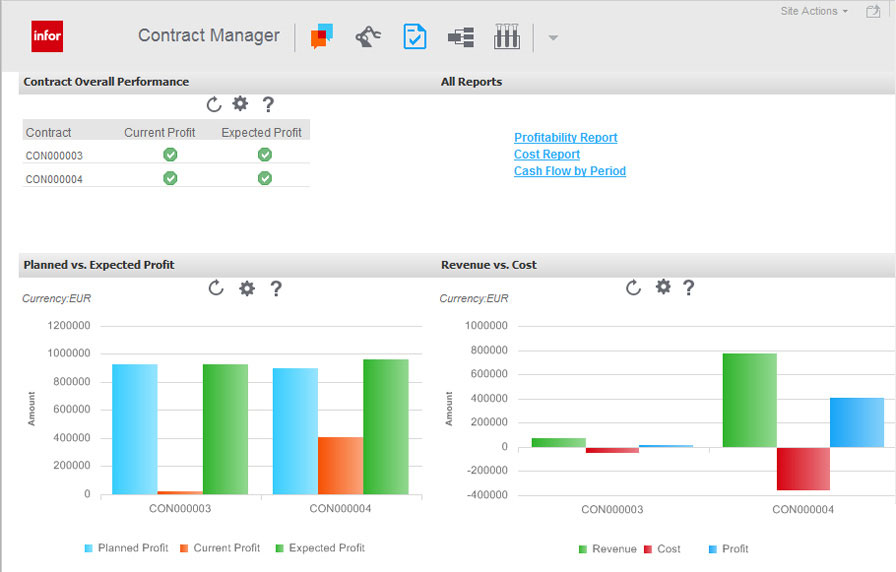896x572 pixels.
Task: Open settings gear for Planned vs. Expected Profit
Action: coord(247,288)
